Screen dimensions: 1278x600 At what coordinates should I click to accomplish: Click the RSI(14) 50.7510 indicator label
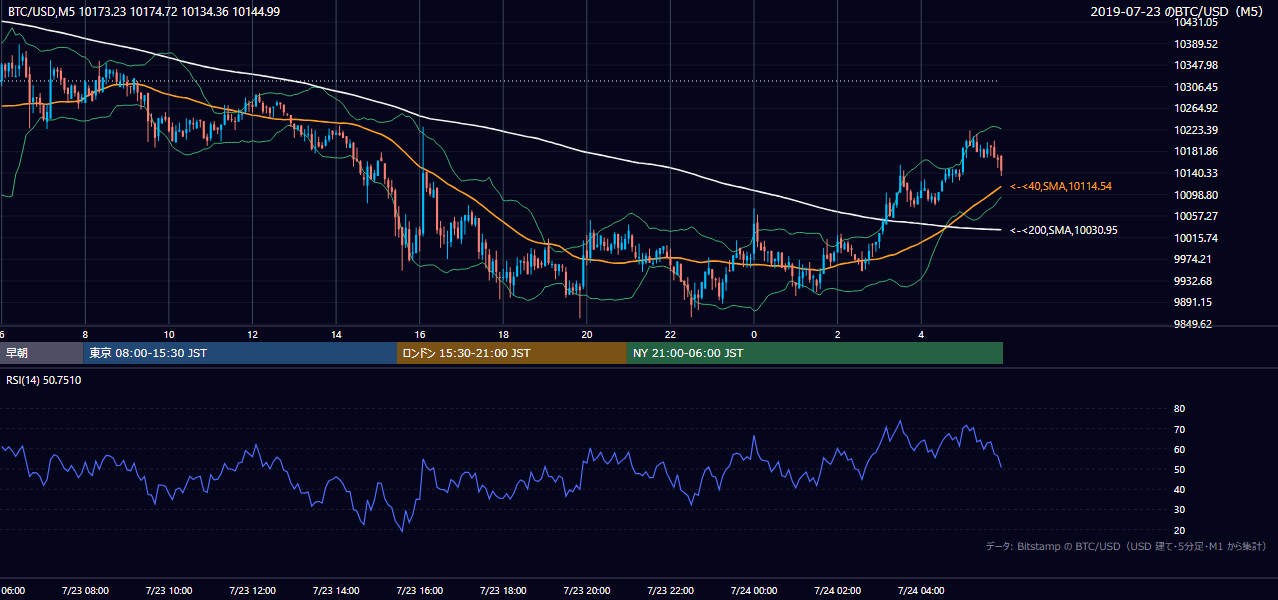point(44,380)
